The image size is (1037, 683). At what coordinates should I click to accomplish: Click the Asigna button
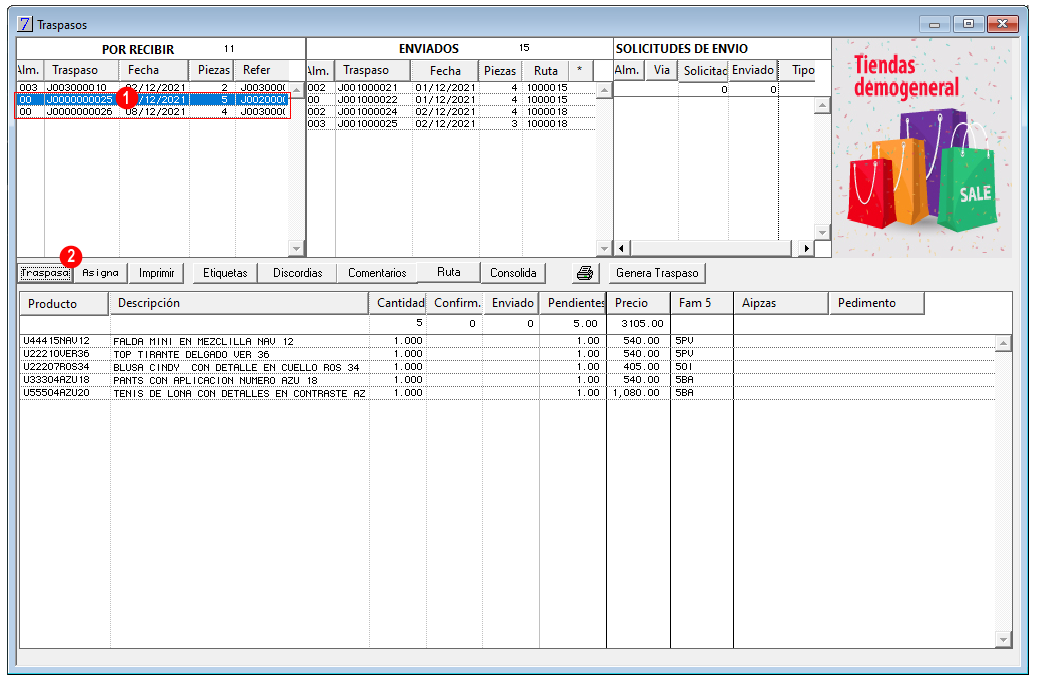[101, 273]
